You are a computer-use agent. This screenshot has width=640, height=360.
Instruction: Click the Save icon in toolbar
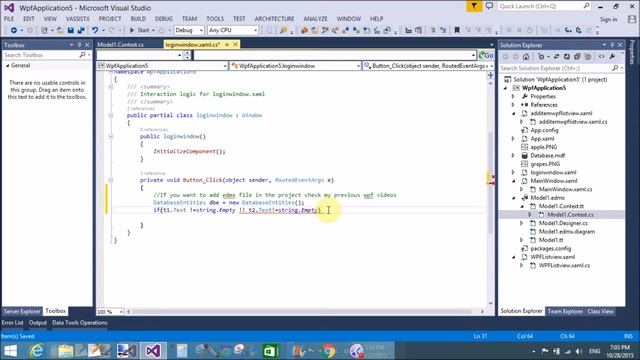tap(71, 30)
